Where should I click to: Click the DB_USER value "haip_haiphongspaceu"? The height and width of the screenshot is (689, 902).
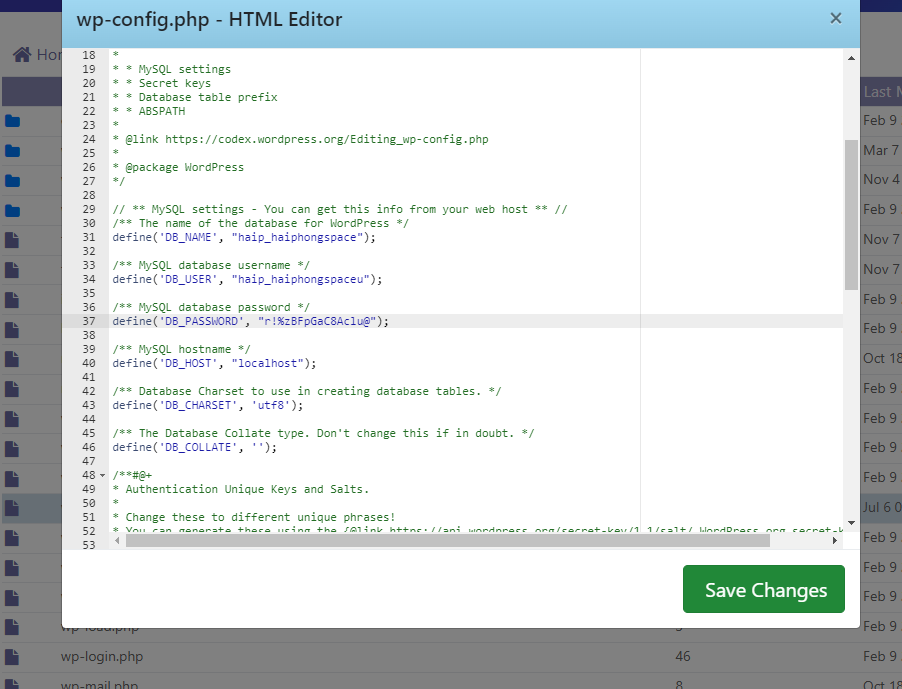click(301, 279)
